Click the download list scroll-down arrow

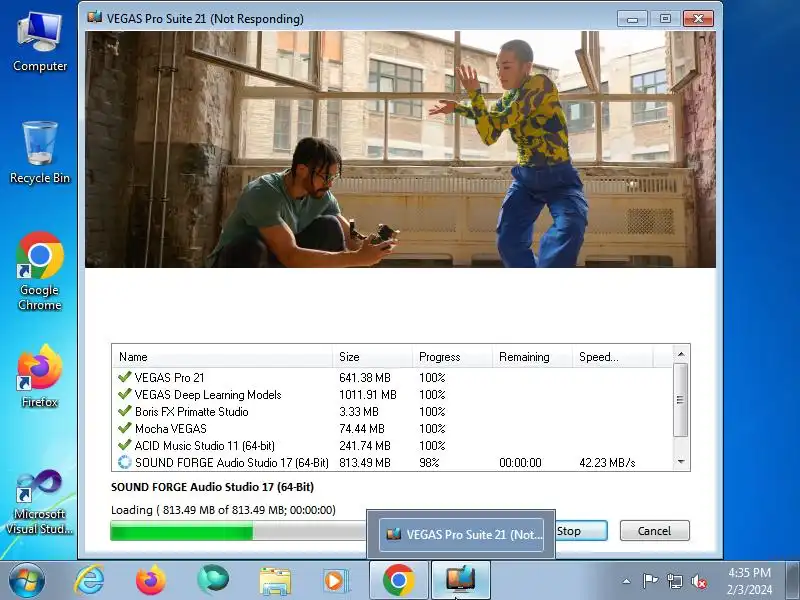[x=681, y=462]
